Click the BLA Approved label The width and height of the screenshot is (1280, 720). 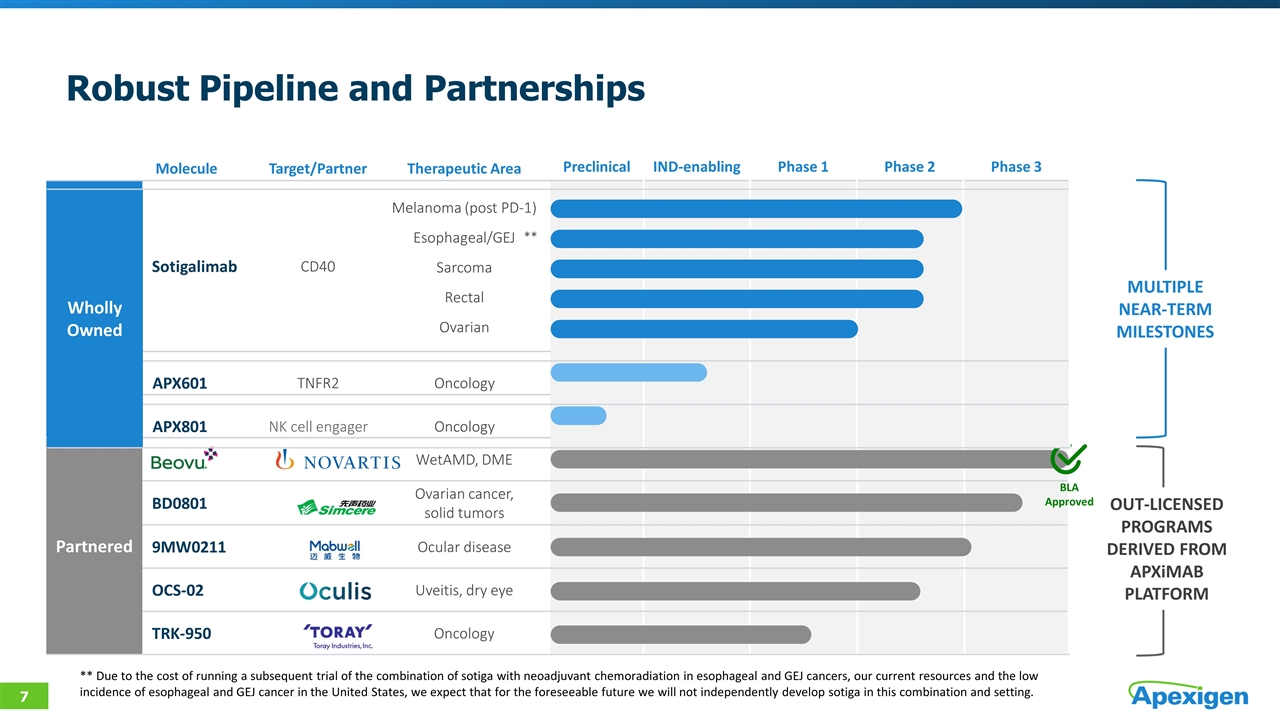(1069, 494)
